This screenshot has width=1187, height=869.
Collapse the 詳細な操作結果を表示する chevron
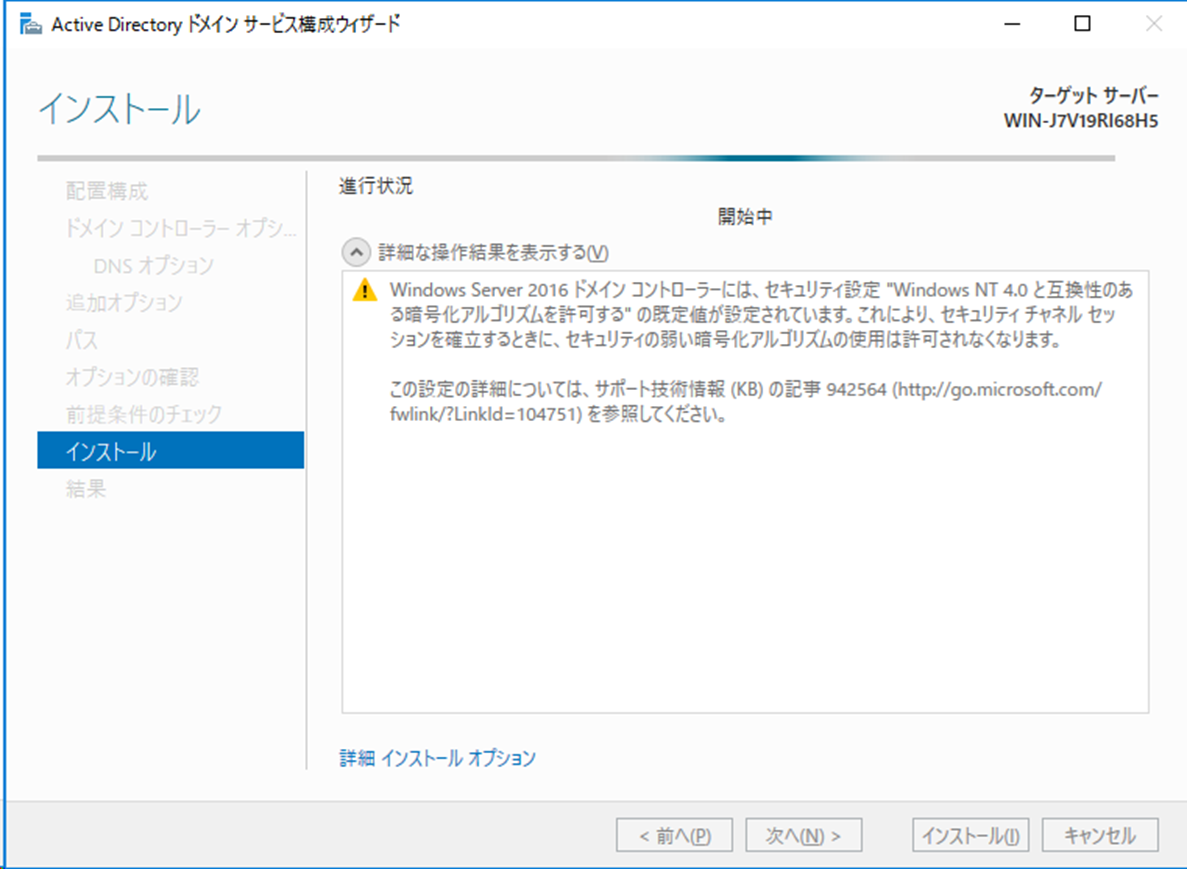click(356, 252)
